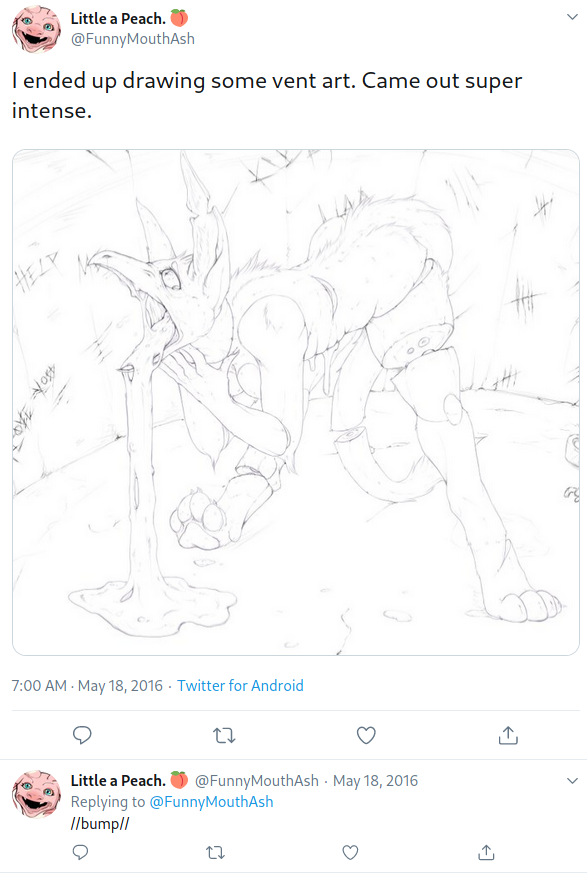Expand the //bump// reply's chevron menu
The image size is (587, 876).
572,780
